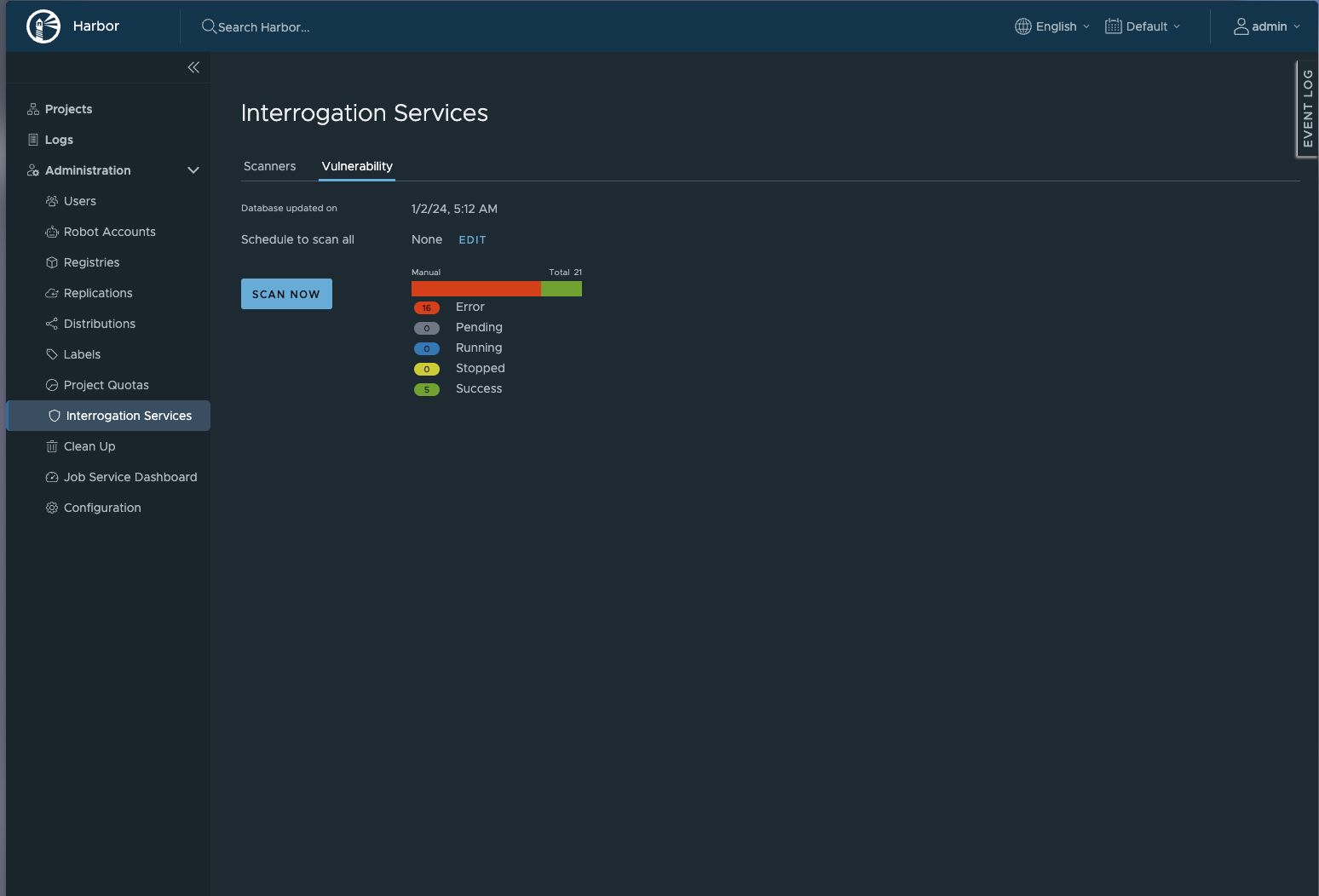Click the Replications cloud icon
1319x896 pixels.
52,293
